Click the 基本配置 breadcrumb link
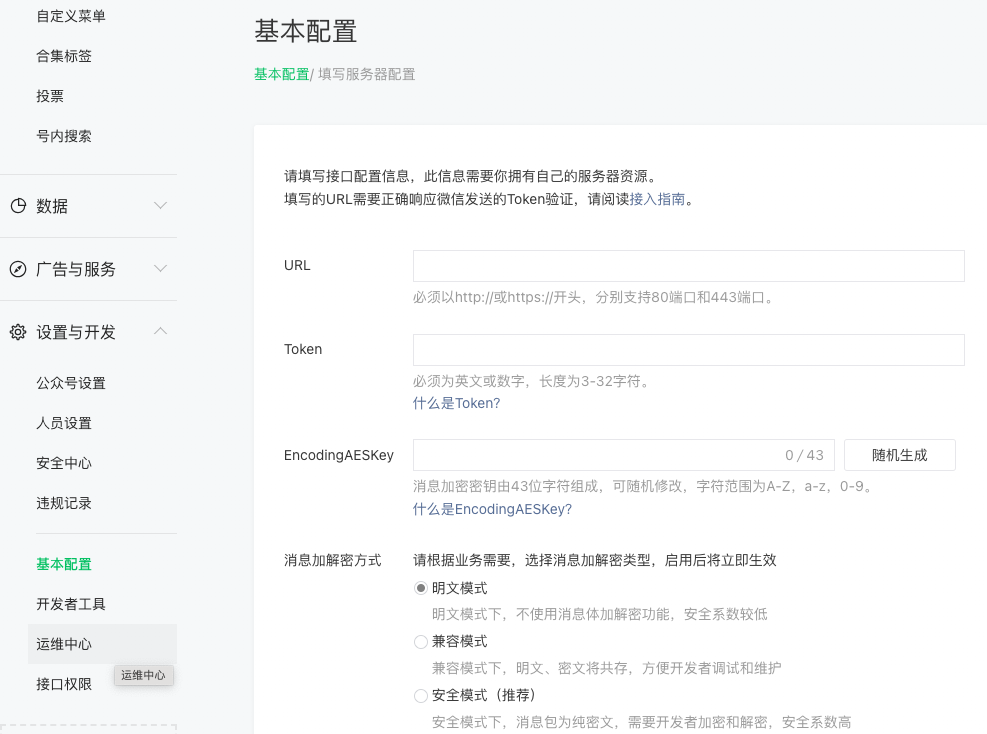Viewport: 987px width, 734px height. pos(281,74)
